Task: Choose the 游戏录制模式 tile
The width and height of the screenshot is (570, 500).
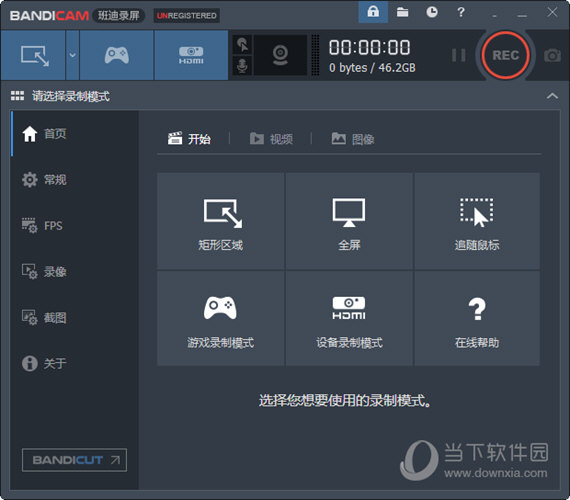Action: (221, 318)
